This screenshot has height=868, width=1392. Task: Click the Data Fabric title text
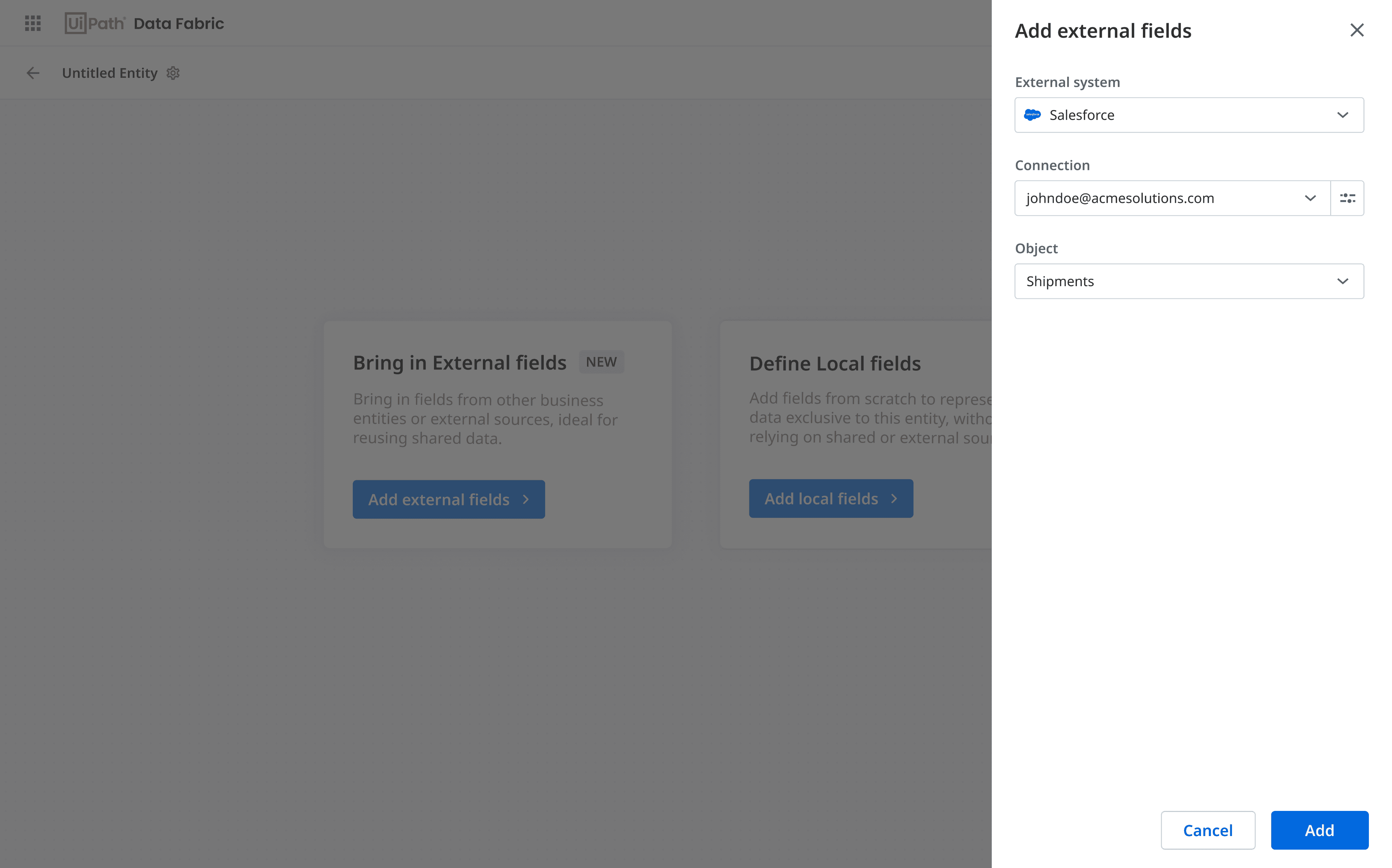click(x=178, y=23)
